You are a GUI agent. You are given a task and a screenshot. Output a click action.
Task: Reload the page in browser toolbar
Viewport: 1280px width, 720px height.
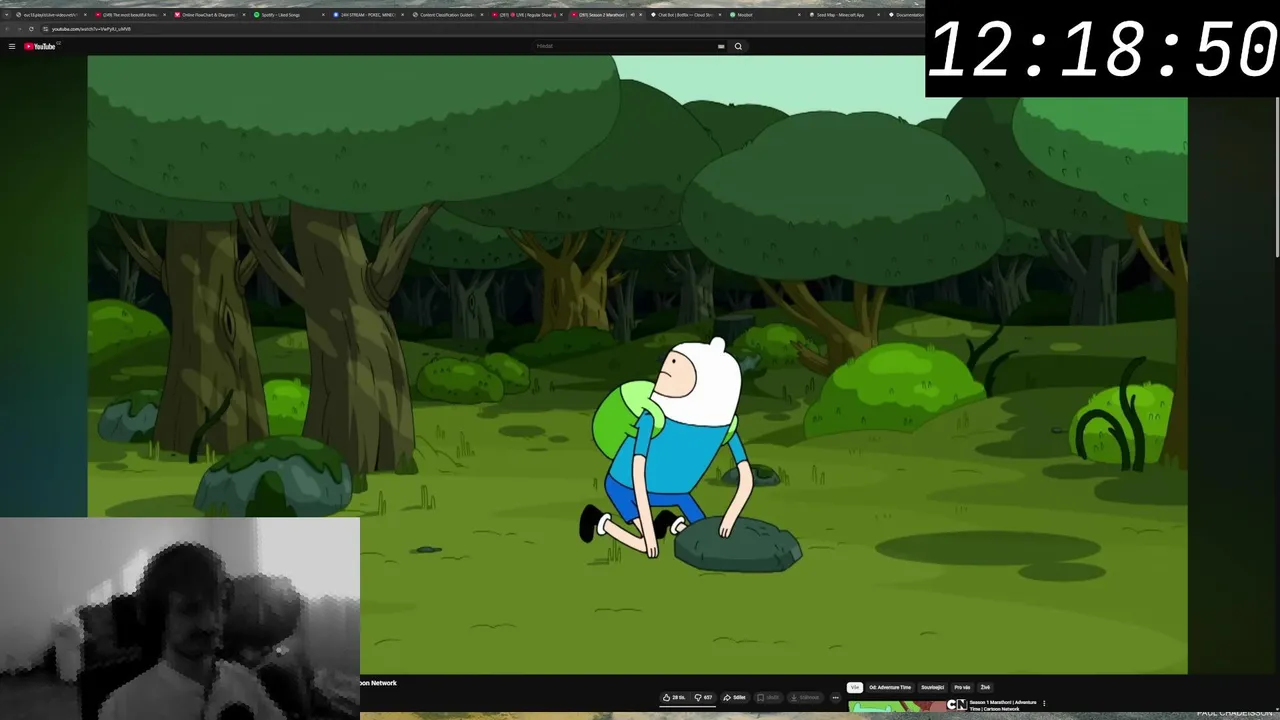coord(31,28)
